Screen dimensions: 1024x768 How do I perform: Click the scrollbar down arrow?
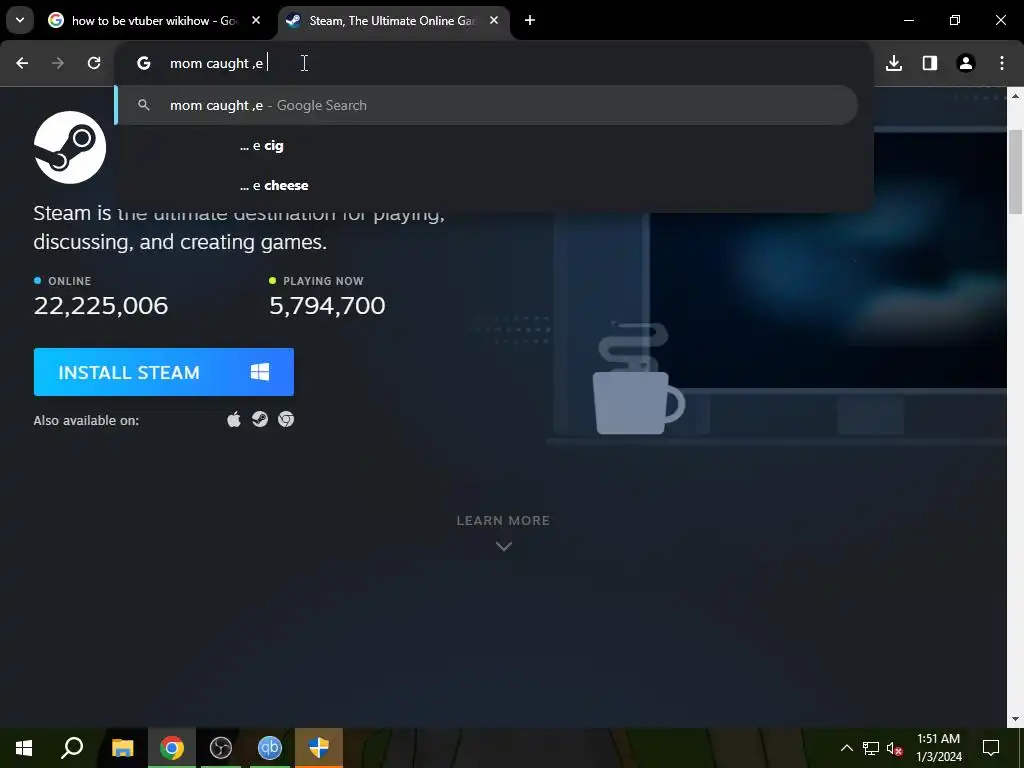point(1015,720)
